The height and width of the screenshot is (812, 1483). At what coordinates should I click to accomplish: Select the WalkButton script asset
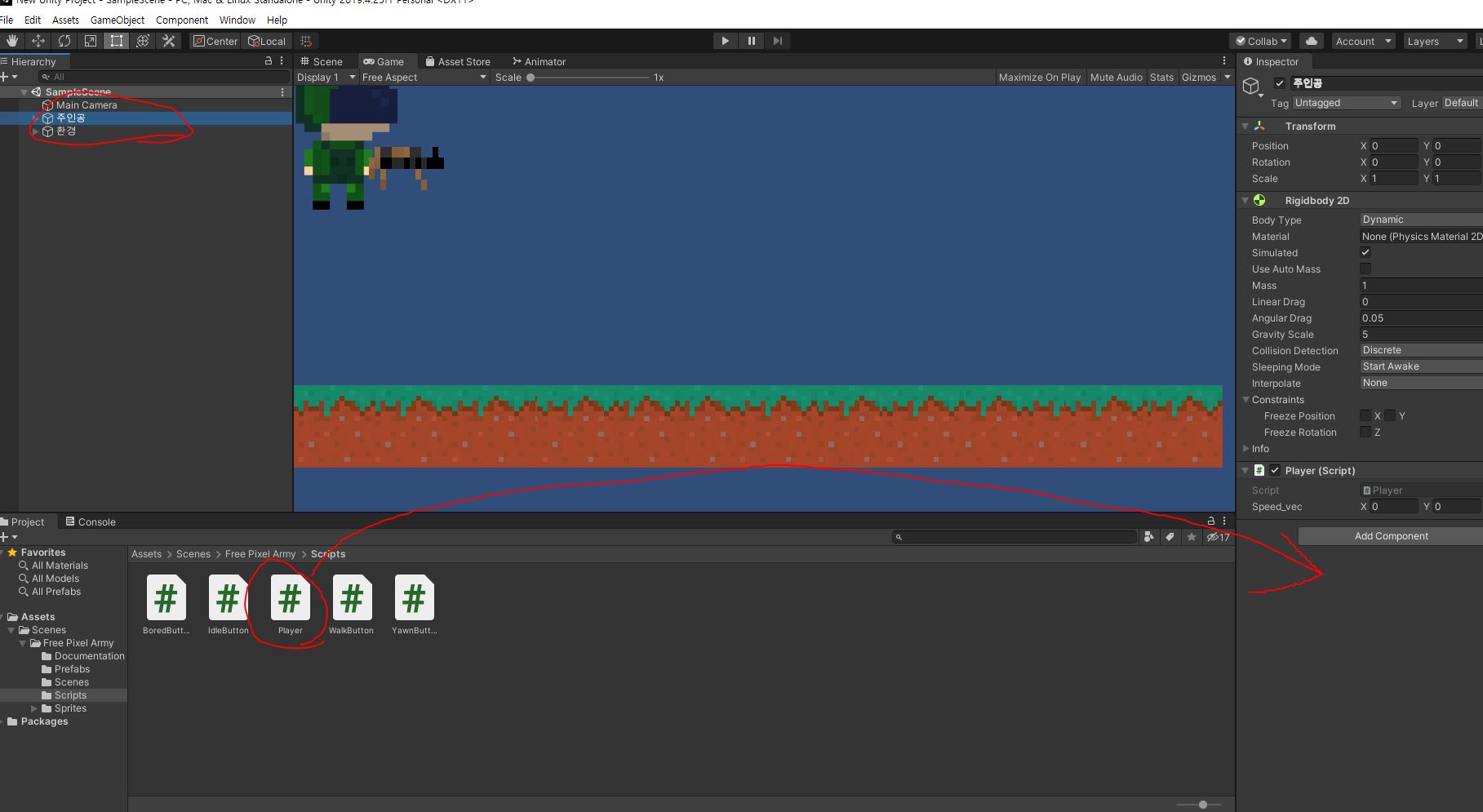click(x=352, y=605)
